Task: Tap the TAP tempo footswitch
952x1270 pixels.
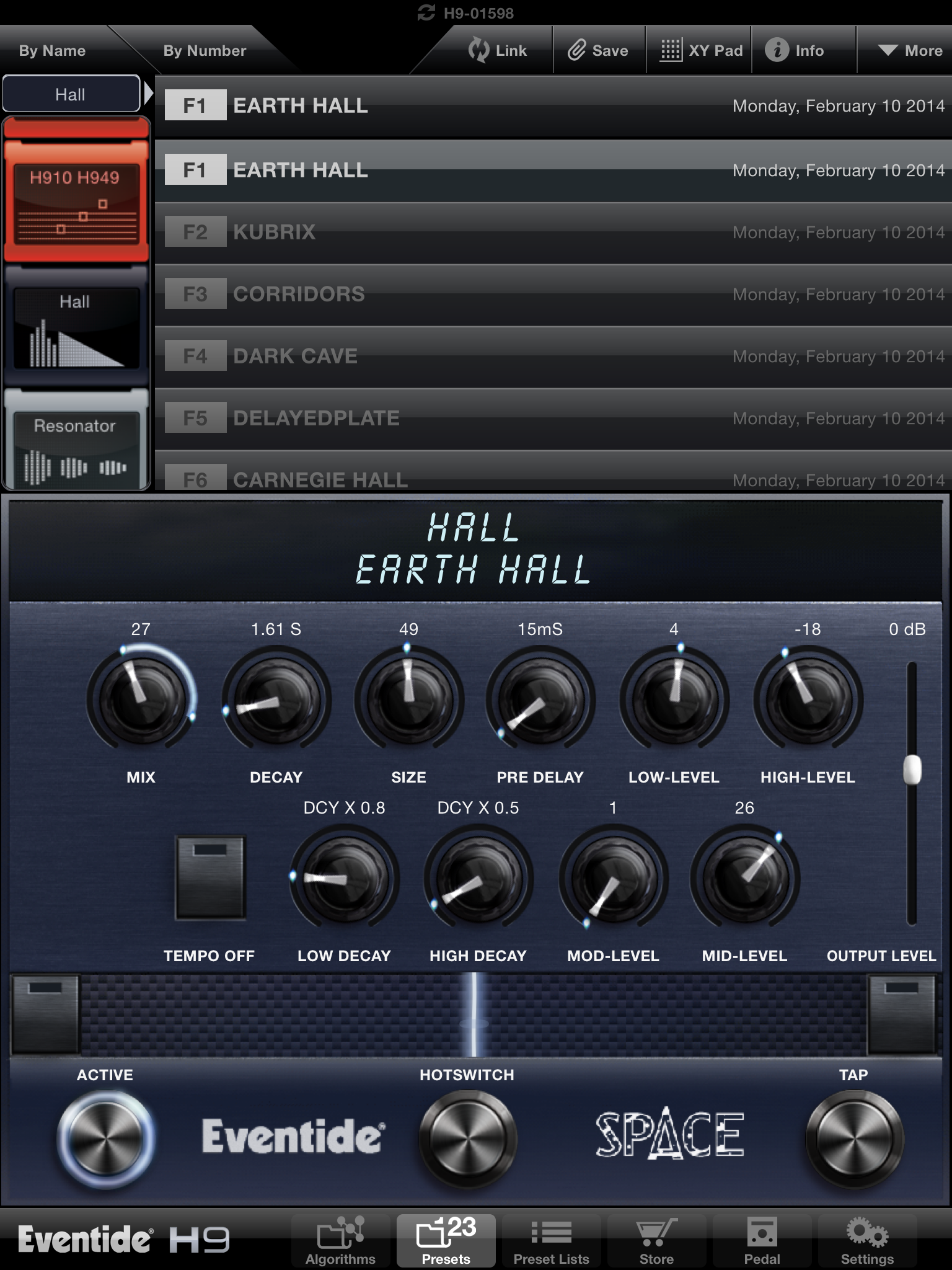Action: click(x=854, y=1138)
